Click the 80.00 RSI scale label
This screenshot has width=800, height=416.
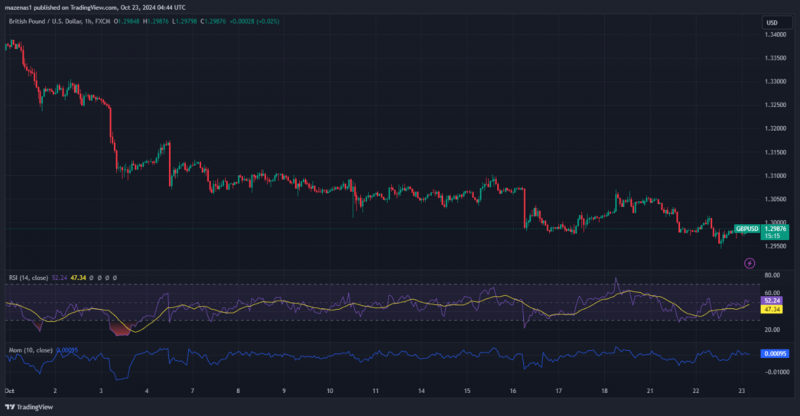772,275
